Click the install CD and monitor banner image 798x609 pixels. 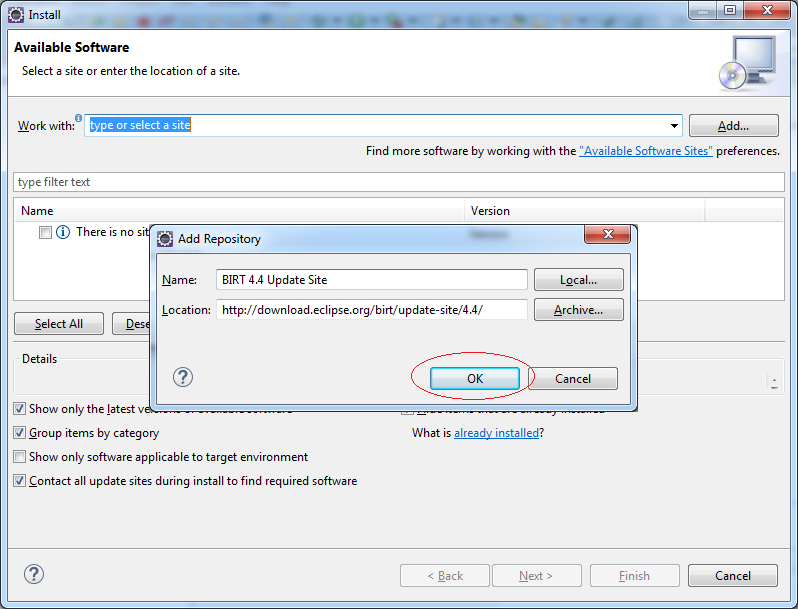point(748,63)
